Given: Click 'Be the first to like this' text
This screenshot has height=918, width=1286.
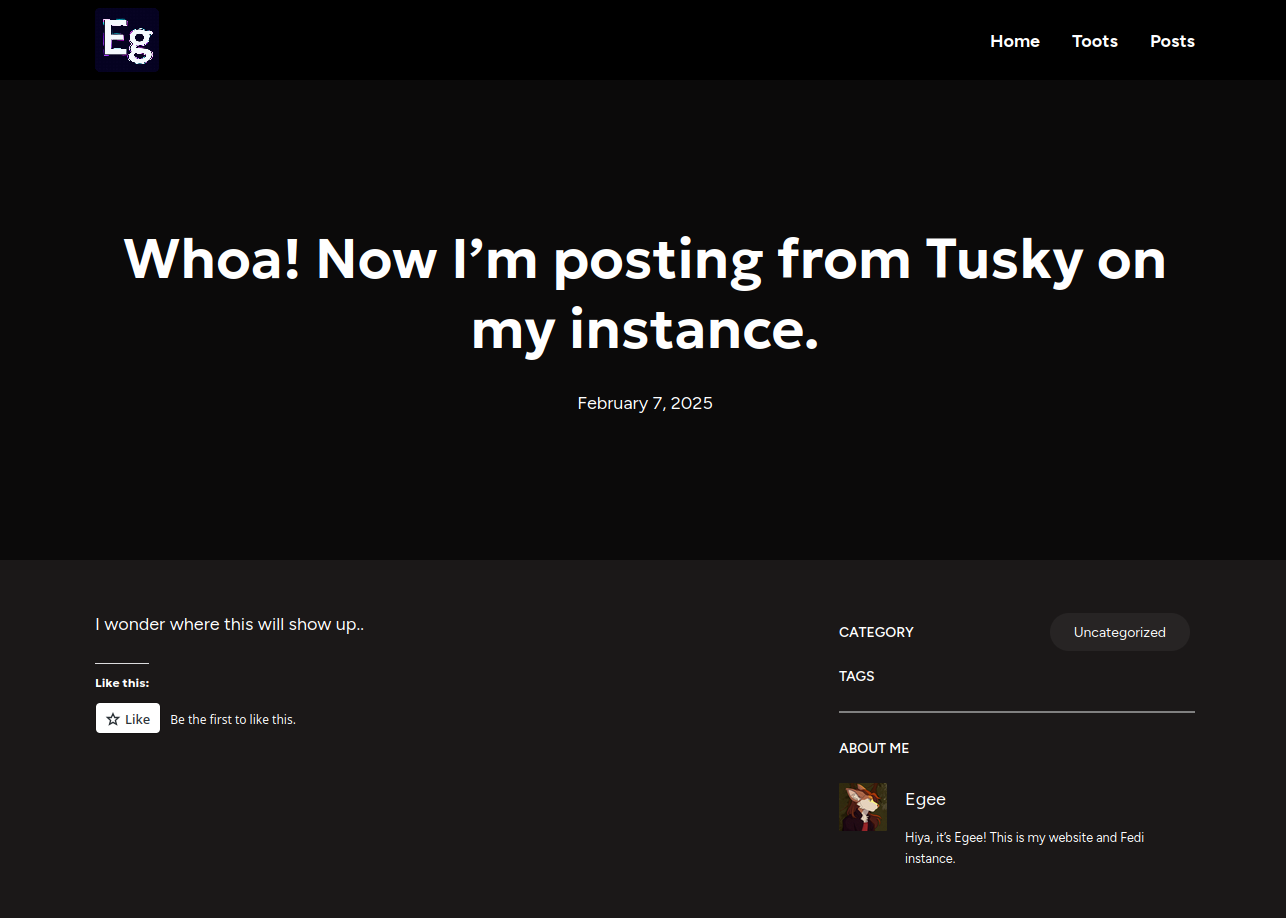Looking at the screenshot, I should (x=233, y=719).
